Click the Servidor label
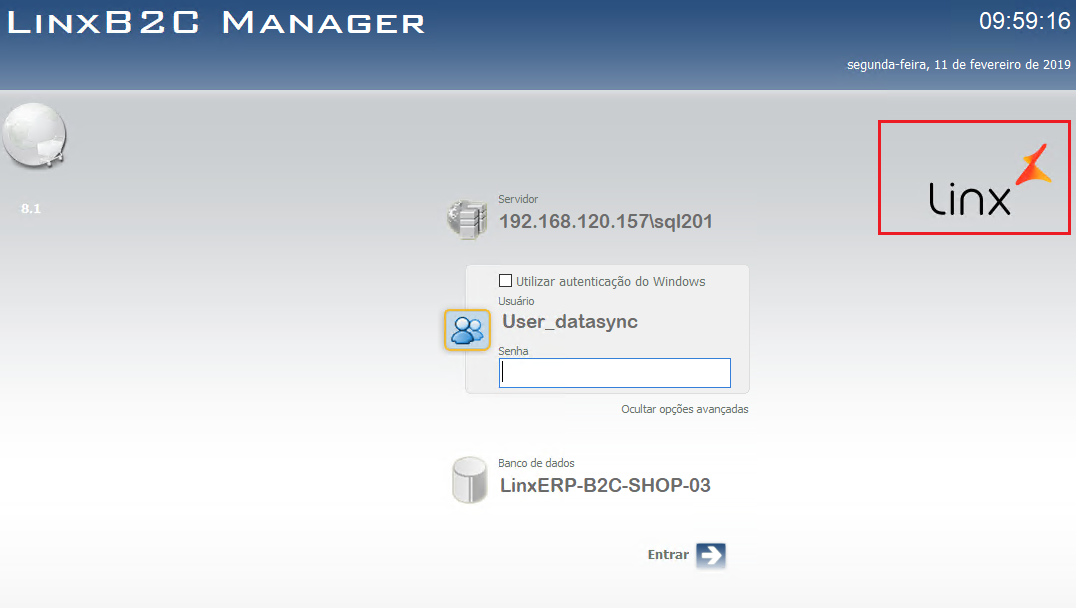This screenshot has height=608, width=1079. point(518,199)
